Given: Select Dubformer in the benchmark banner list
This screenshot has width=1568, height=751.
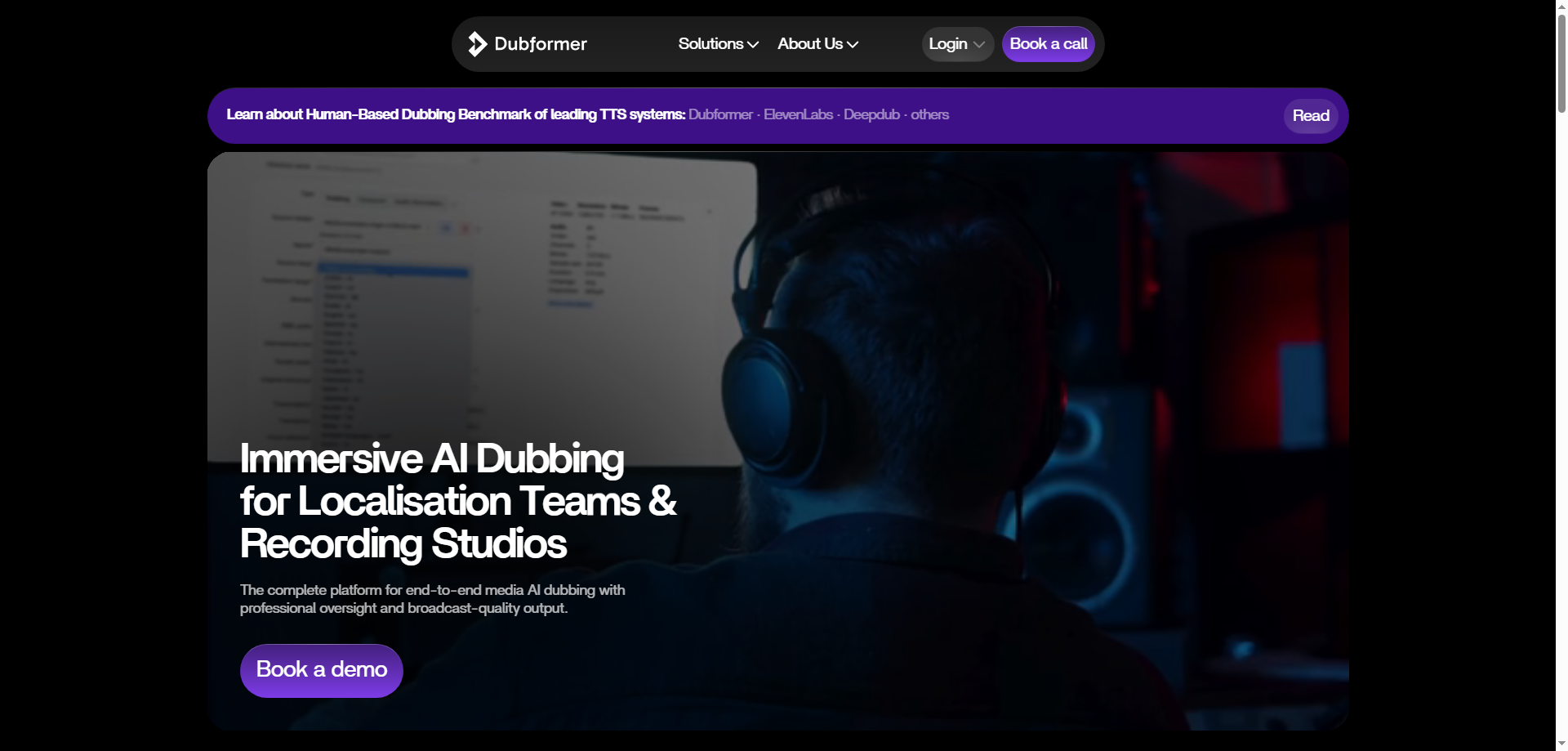Looking at the screenshot, I should [x=720, y=114].
